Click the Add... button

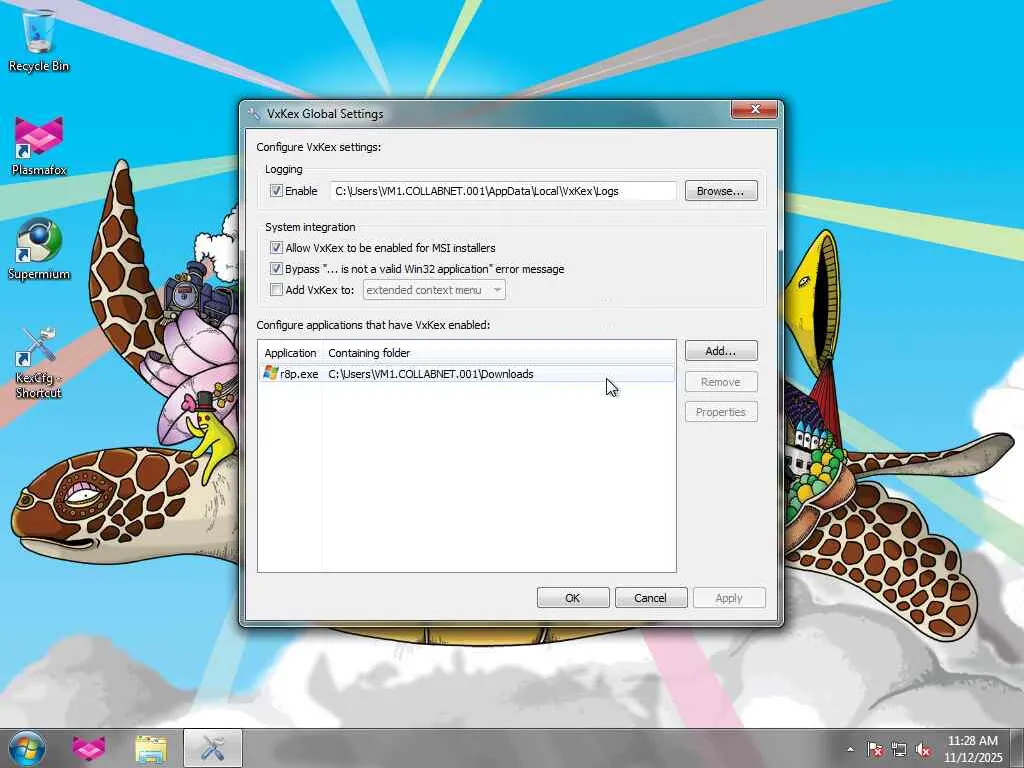tap(721, 351)
